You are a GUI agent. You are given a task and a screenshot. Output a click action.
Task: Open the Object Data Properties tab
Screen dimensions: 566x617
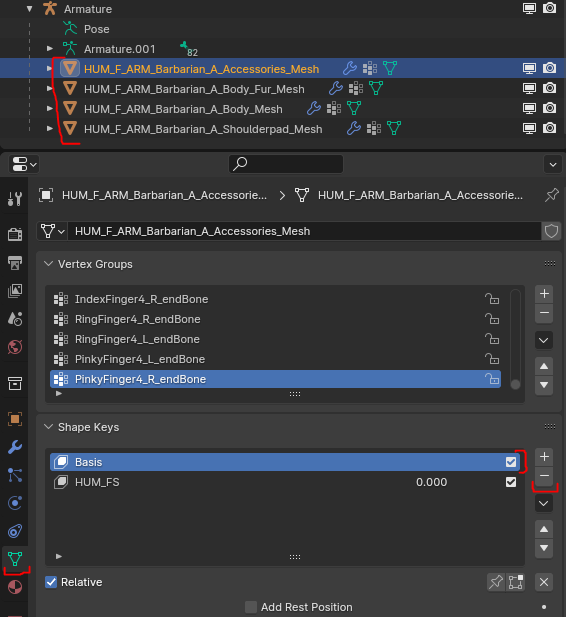click(x=15, y=559)
